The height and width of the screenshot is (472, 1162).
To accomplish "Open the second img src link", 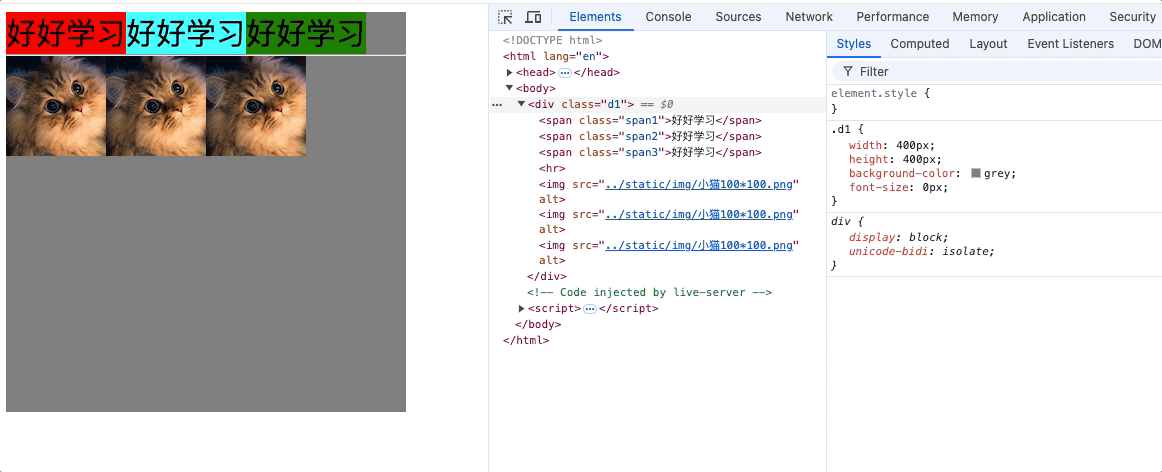I will tap(699, 215).
